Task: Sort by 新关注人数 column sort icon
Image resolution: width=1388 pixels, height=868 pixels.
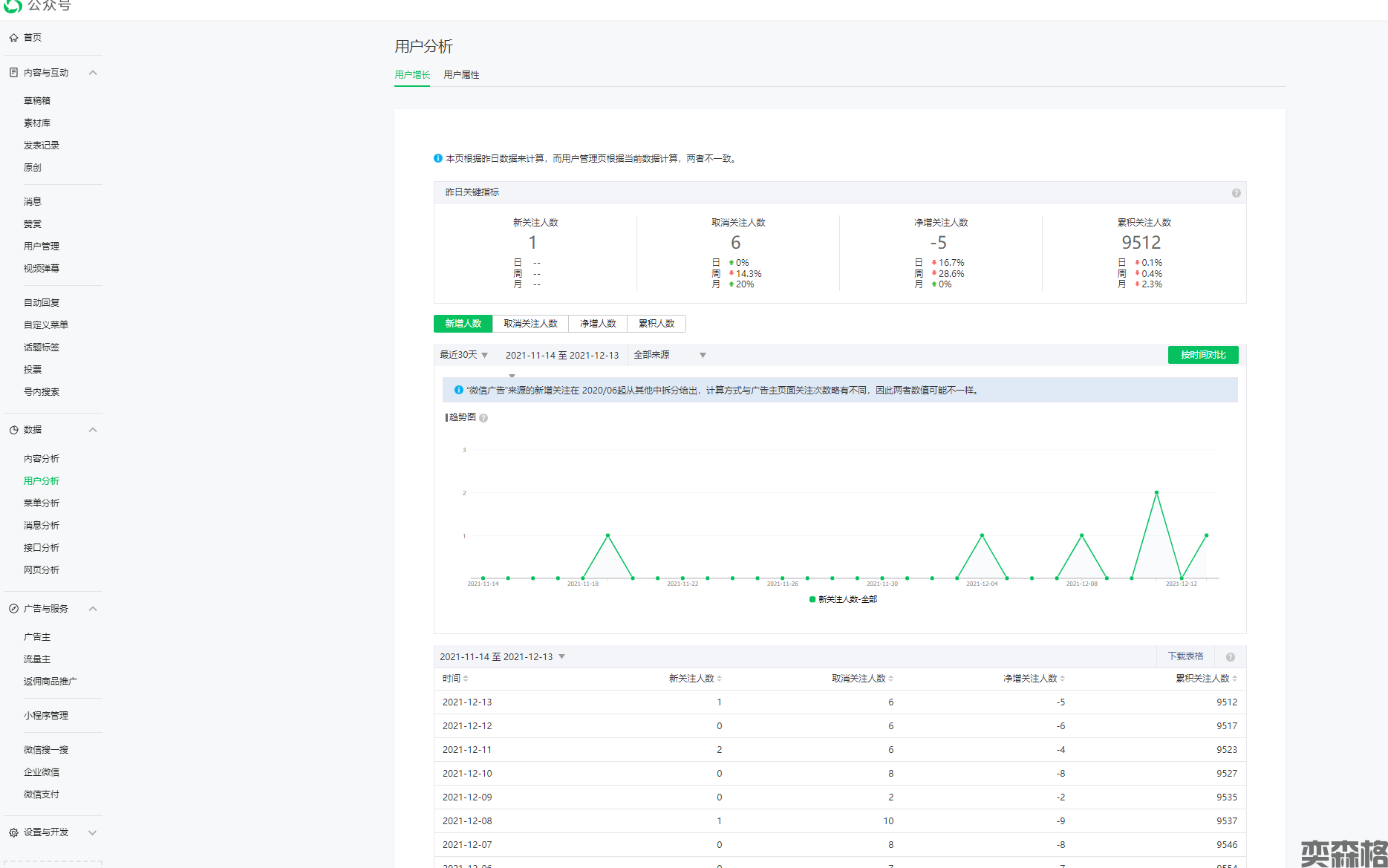Action: click(719, 679)
